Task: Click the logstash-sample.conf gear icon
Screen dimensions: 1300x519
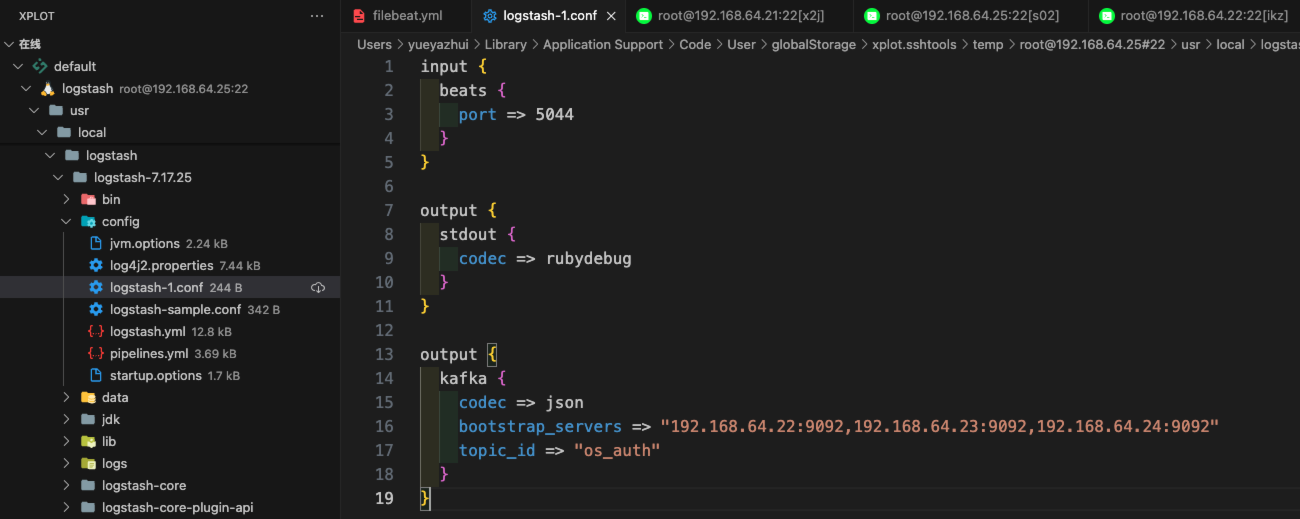Action: (x=96, y=310)
